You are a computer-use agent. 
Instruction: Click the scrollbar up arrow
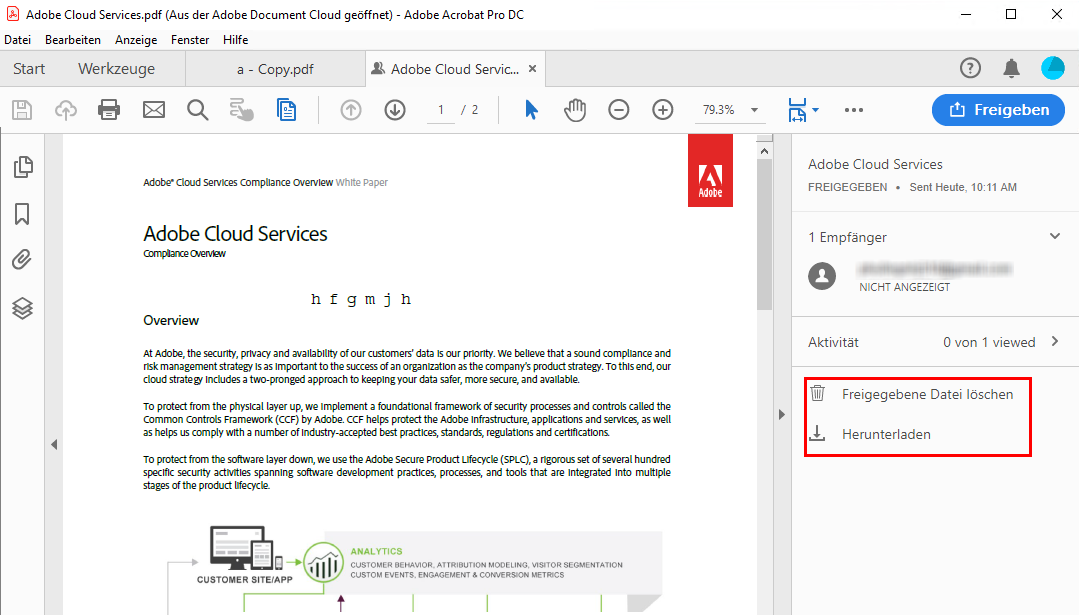point(765,150)
